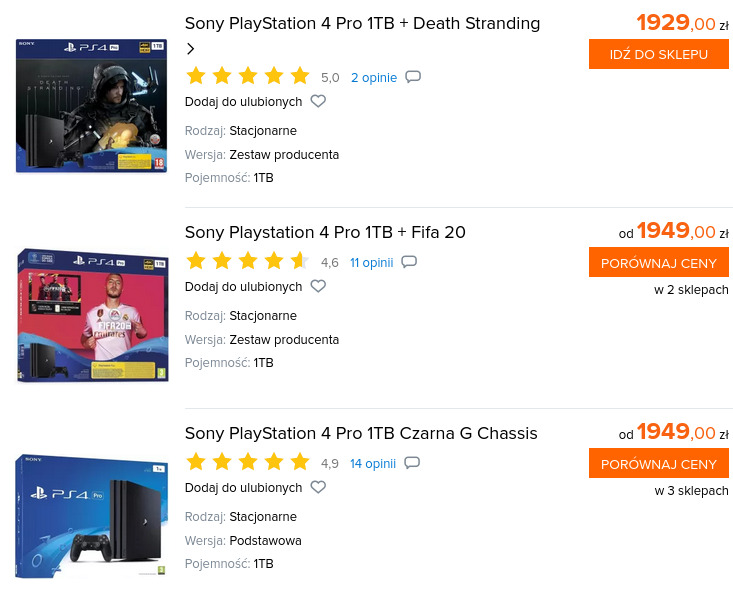Expand chevron under Death Stranding title
733x590 pixels.
191,49
